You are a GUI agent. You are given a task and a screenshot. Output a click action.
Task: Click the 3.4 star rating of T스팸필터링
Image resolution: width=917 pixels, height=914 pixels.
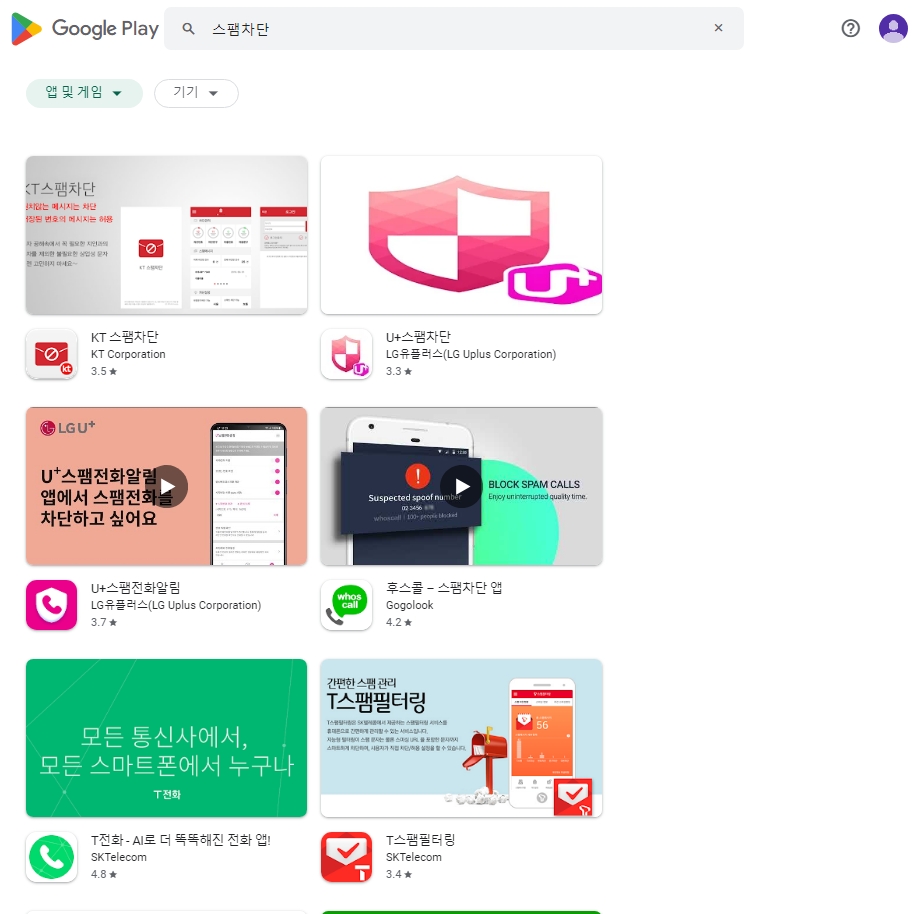[399, 874]
